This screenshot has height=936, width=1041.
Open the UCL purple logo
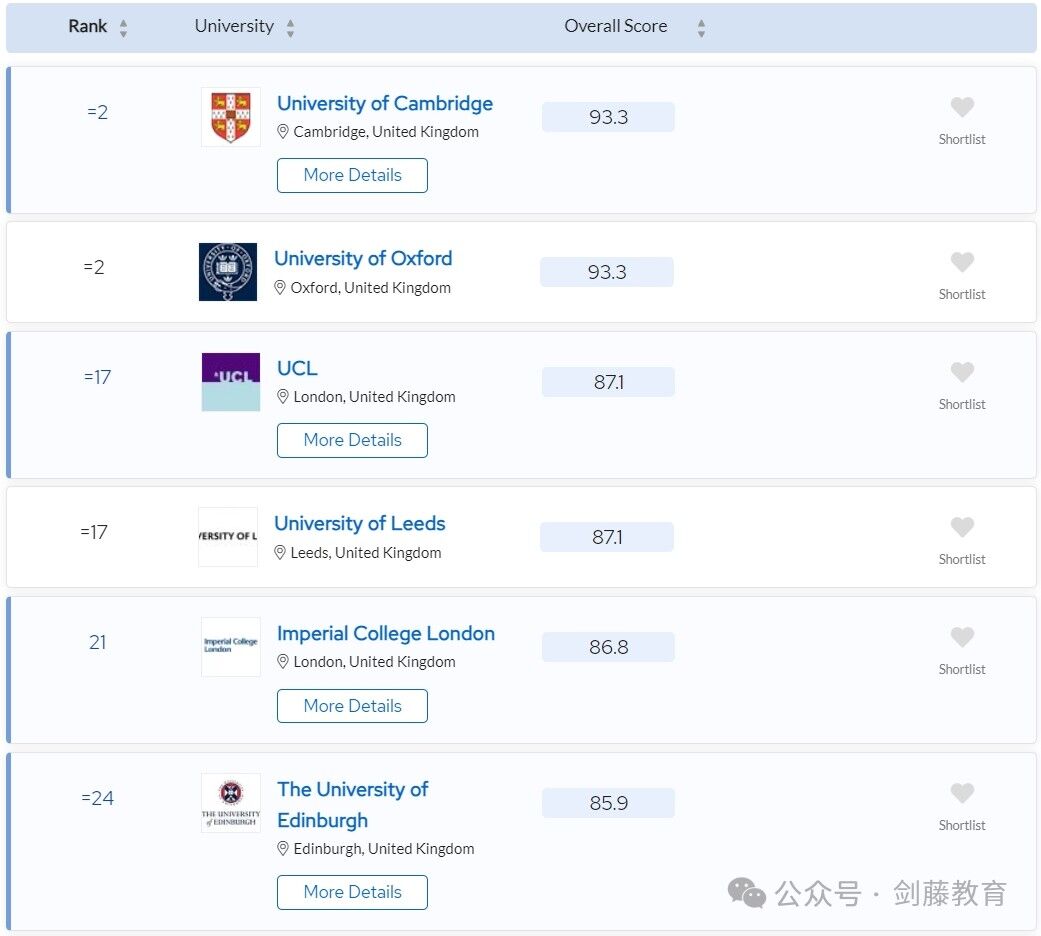(230, 382)
